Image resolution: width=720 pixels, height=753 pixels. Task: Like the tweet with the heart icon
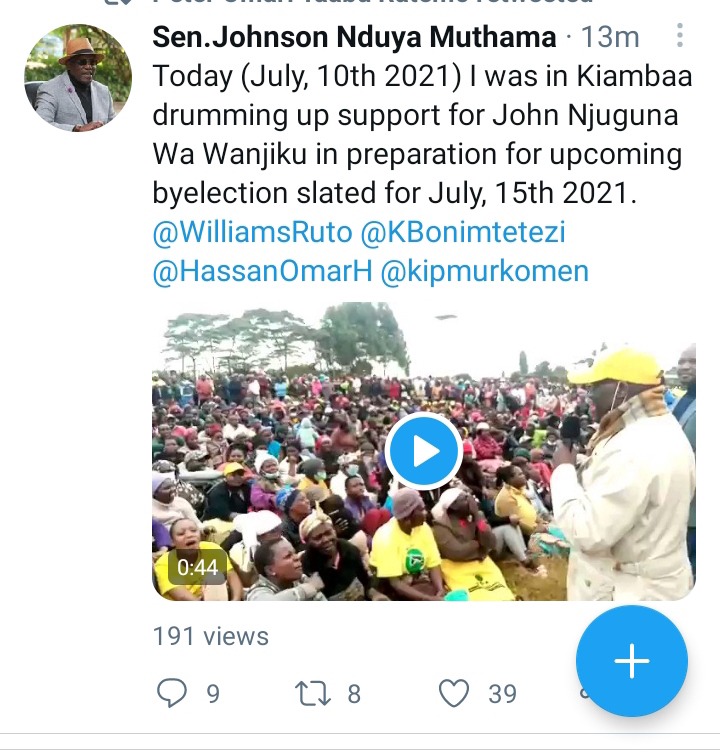(454, 693)
